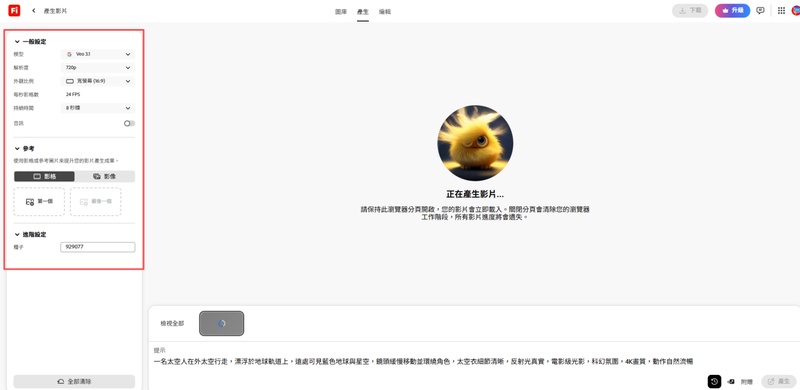This screenshot has width=800, height=390.
Task: Click the 每秒影格數 label
Action: tap(26, 94)
